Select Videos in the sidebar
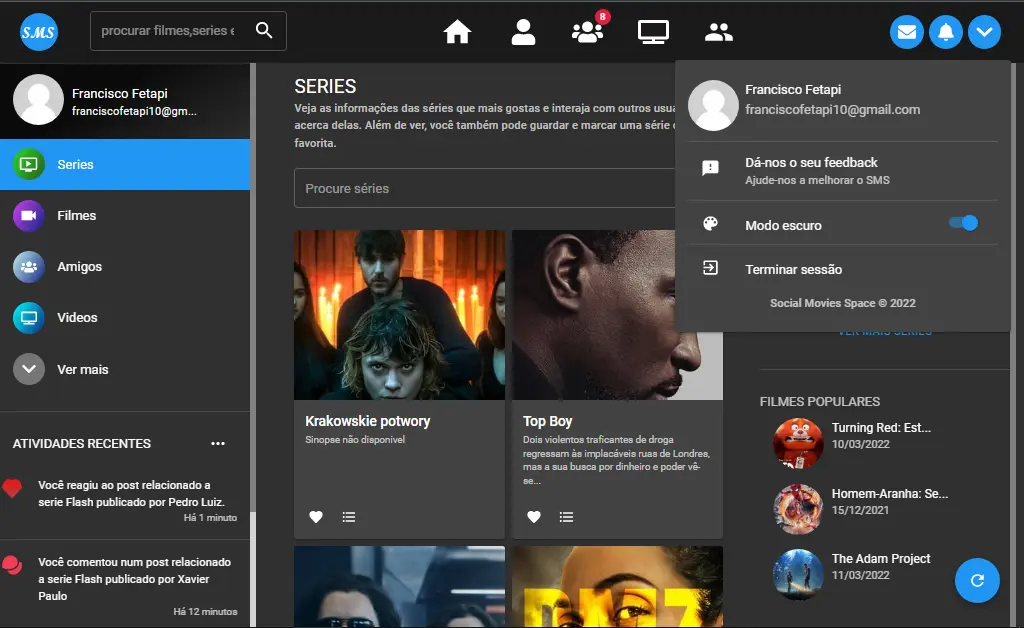The height and width of the screenshot is (628, 1024). tap(125, 317)
